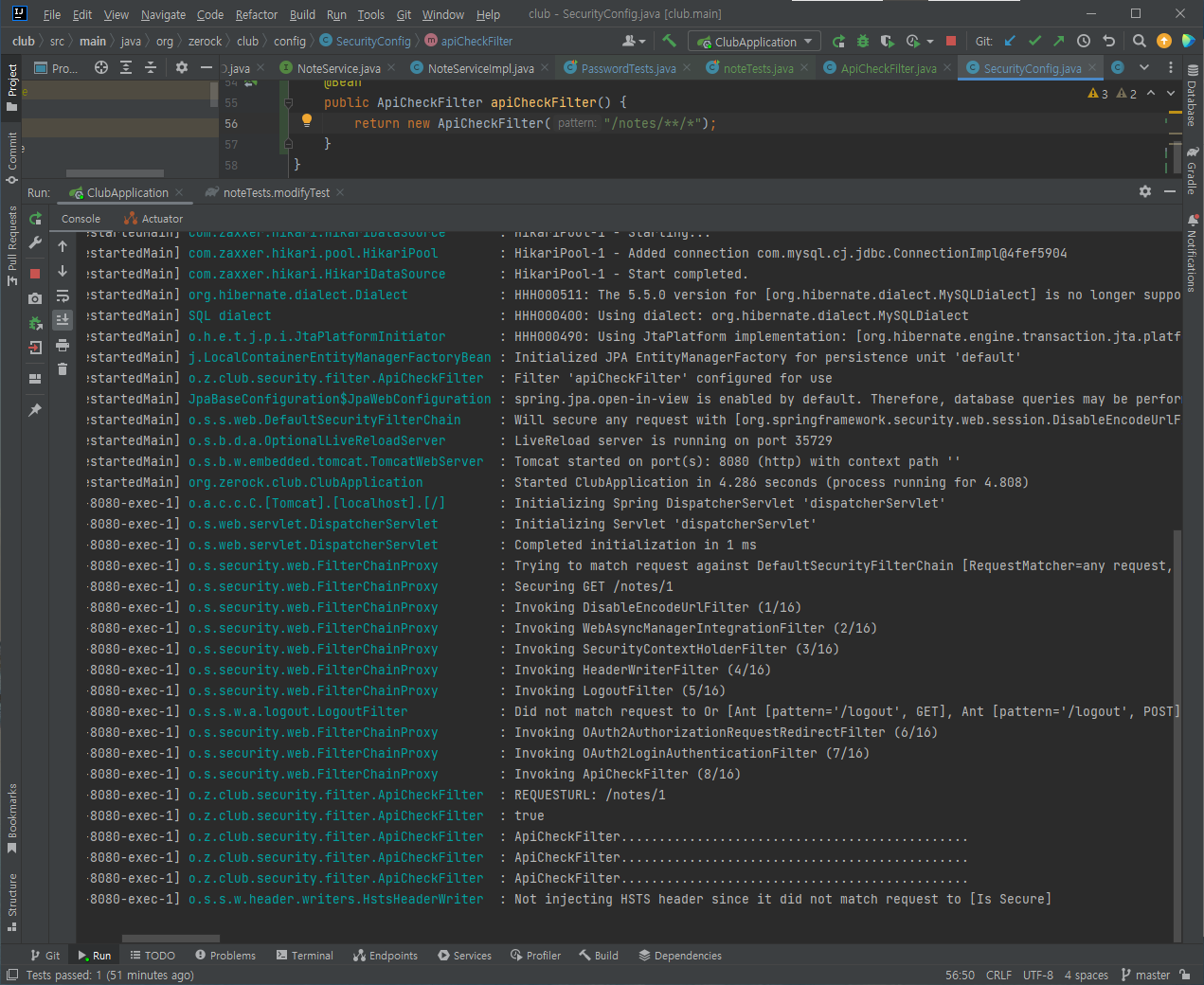Open the Git menu

[404, 14]
